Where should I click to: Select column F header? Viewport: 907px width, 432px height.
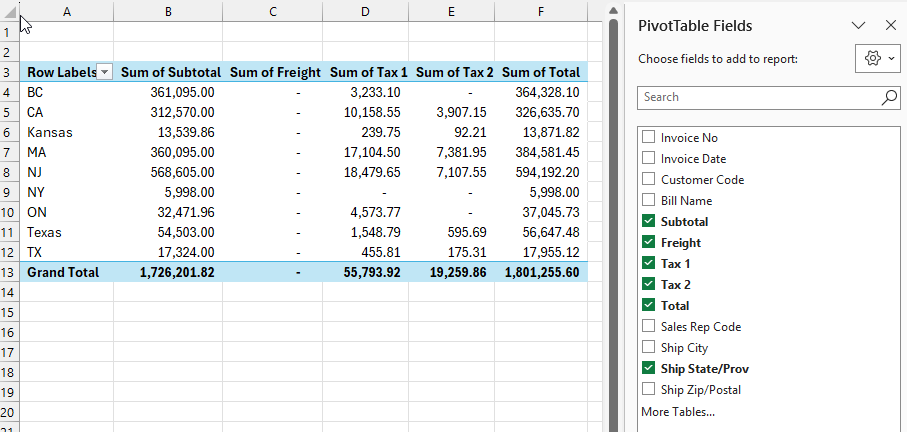541,11
